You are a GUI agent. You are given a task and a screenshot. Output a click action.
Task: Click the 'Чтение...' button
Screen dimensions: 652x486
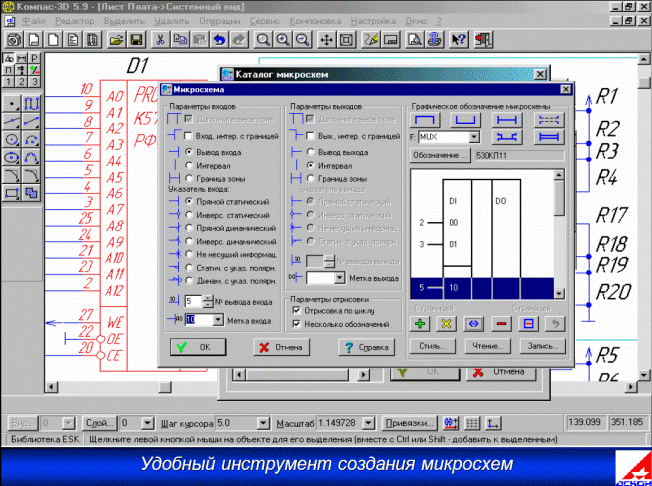click(x=488, y=345)
